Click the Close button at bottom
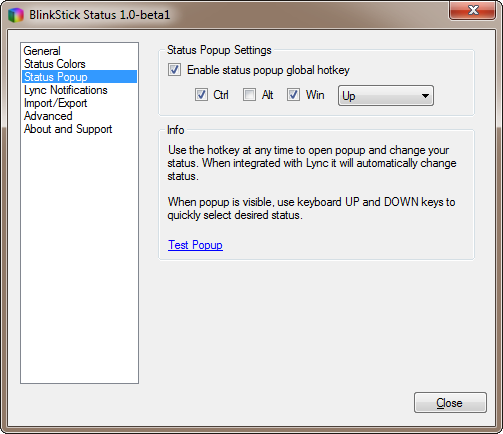The width and height of the screenshot is (503, 434). pos(450,403)
